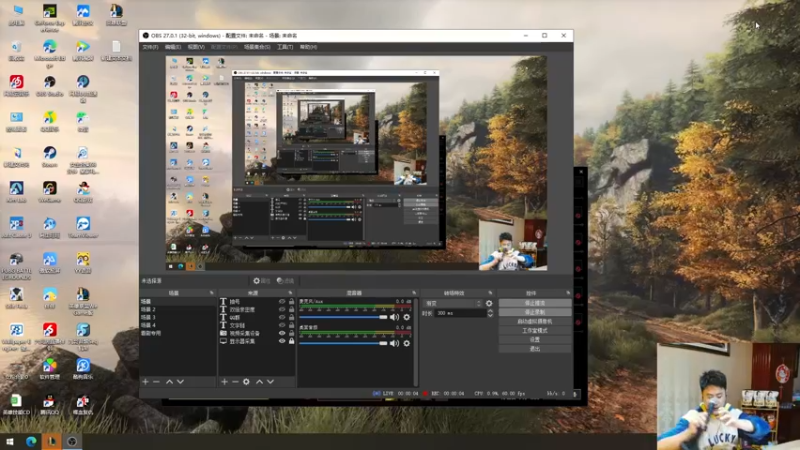
Task: Toggle the lock on the QQ群 source
Action: coord(291,317)
